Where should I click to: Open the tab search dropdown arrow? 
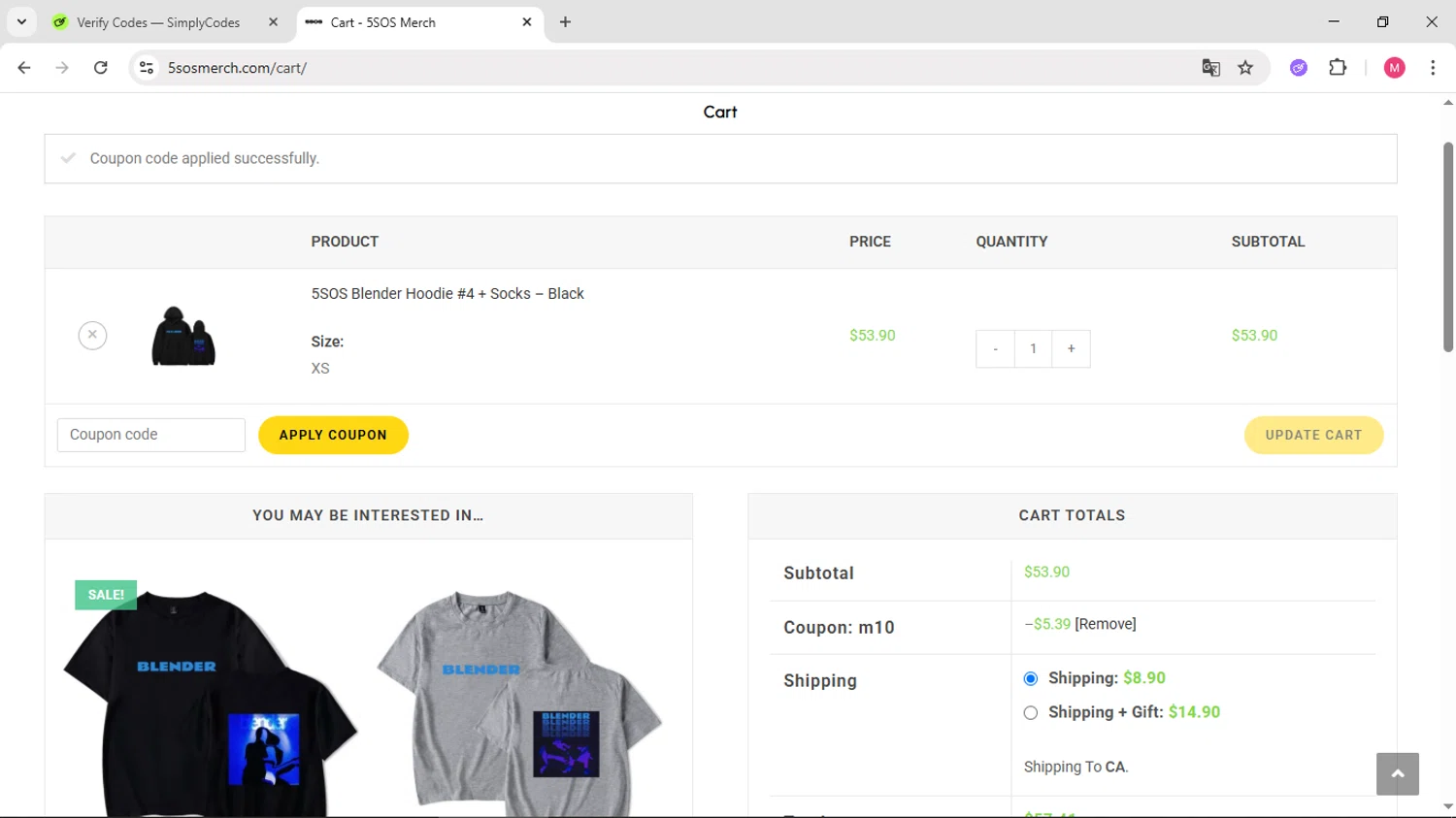click(21, 21)
